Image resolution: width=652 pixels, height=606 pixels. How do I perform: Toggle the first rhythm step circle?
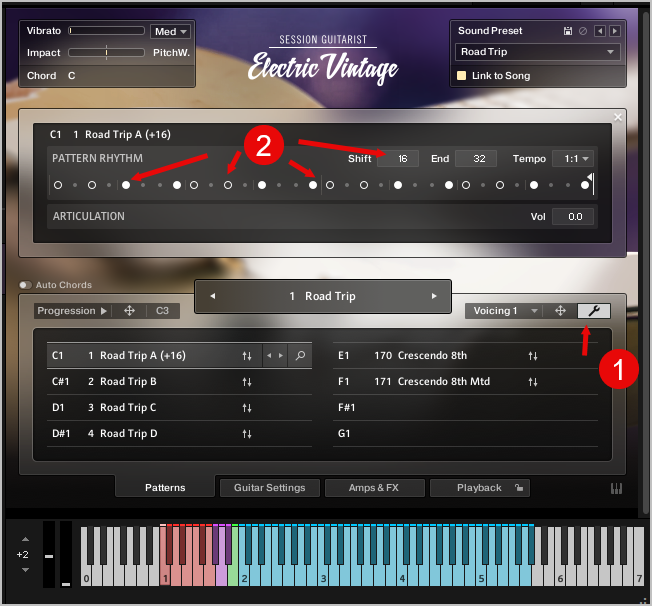[58, 185]
